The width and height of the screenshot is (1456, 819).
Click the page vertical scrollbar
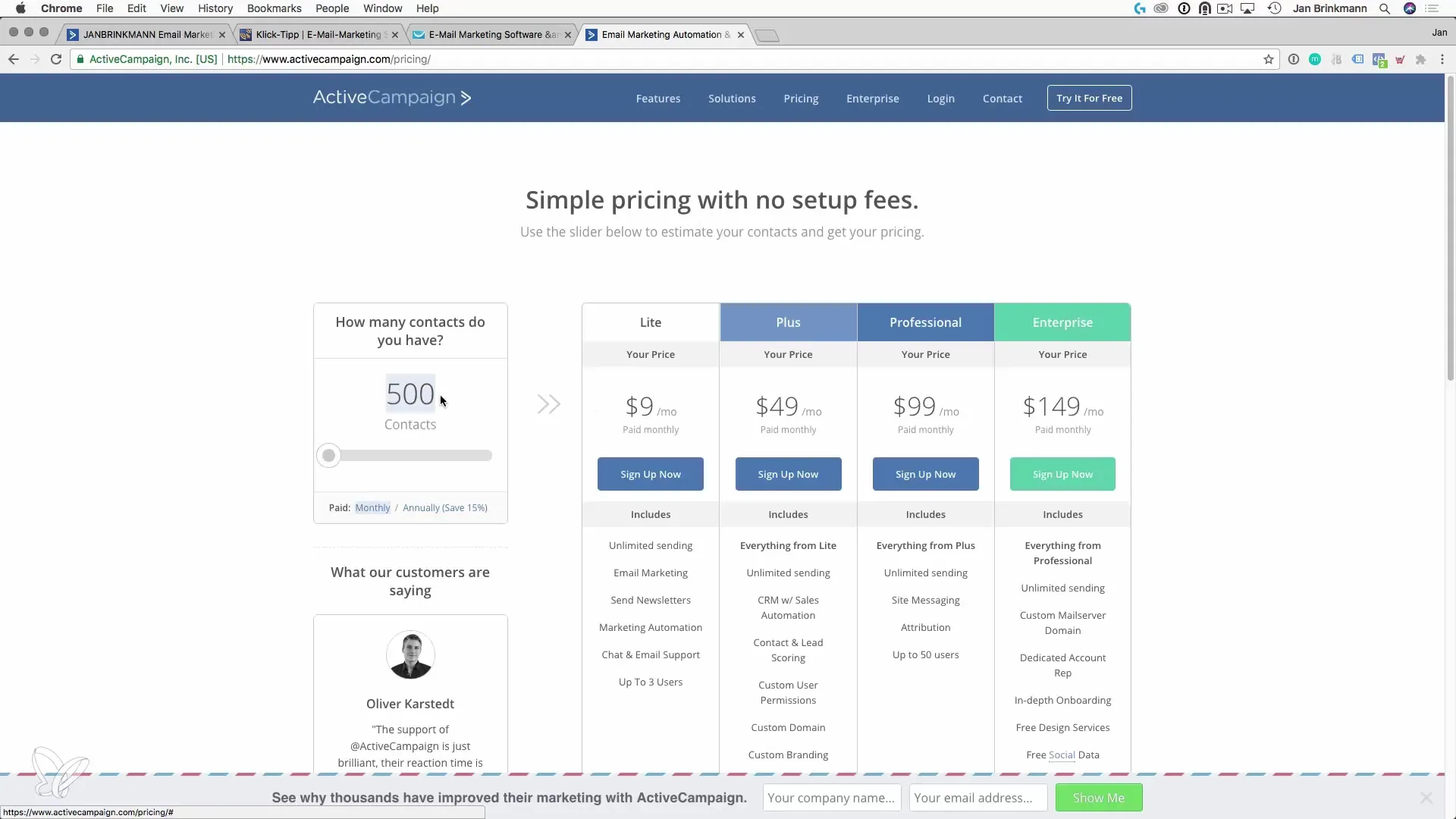point(1450,227)
